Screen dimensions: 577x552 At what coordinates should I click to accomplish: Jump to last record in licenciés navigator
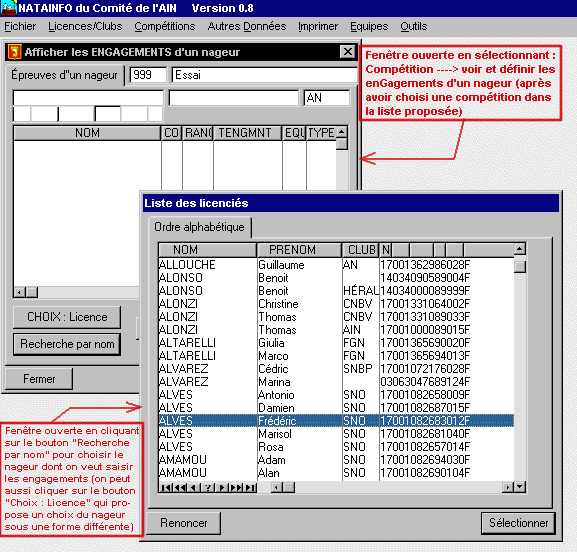(x=249, y=487)
